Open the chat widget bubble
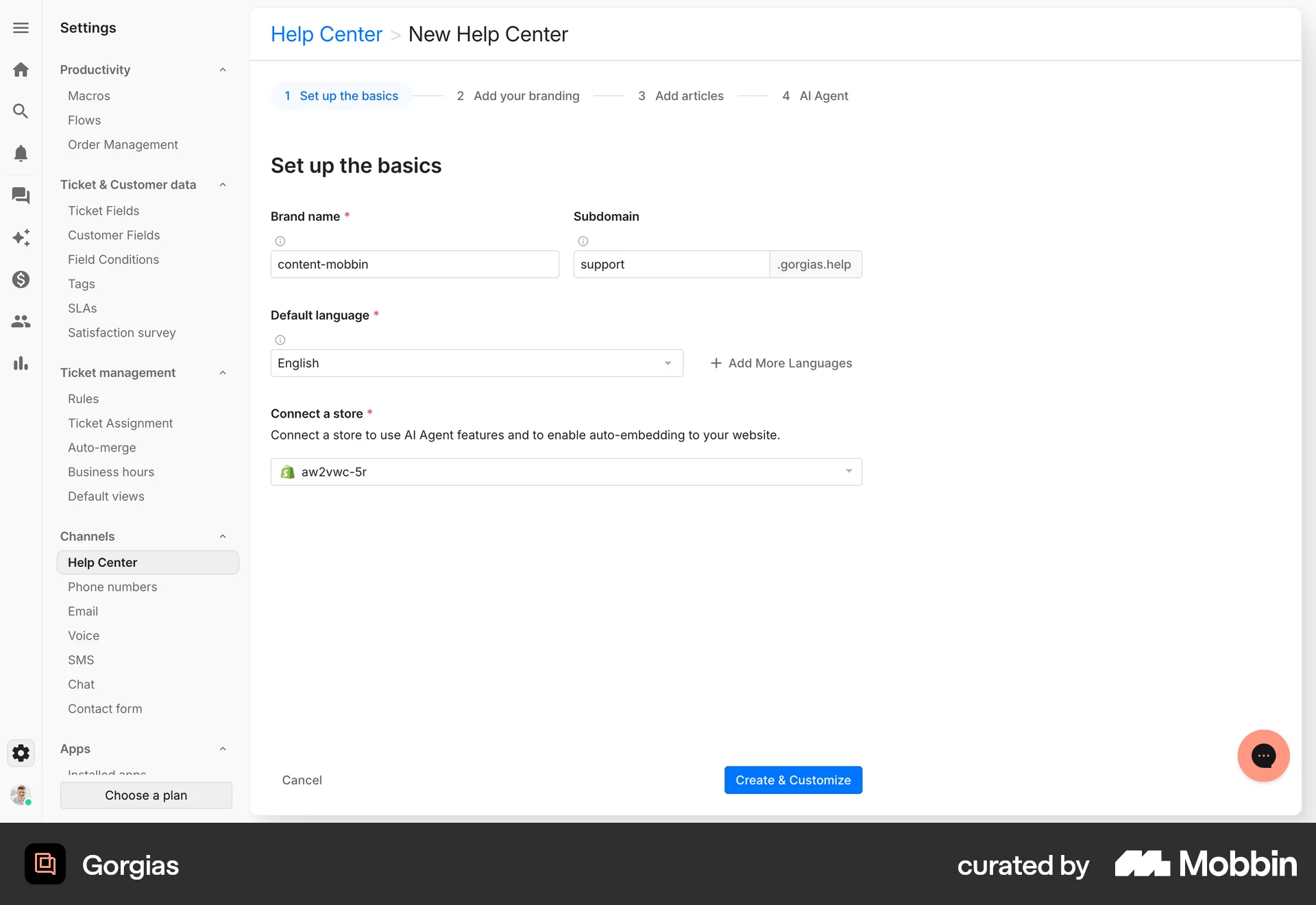Screen dimensions: 1316x905 [x=1264, y=755]
